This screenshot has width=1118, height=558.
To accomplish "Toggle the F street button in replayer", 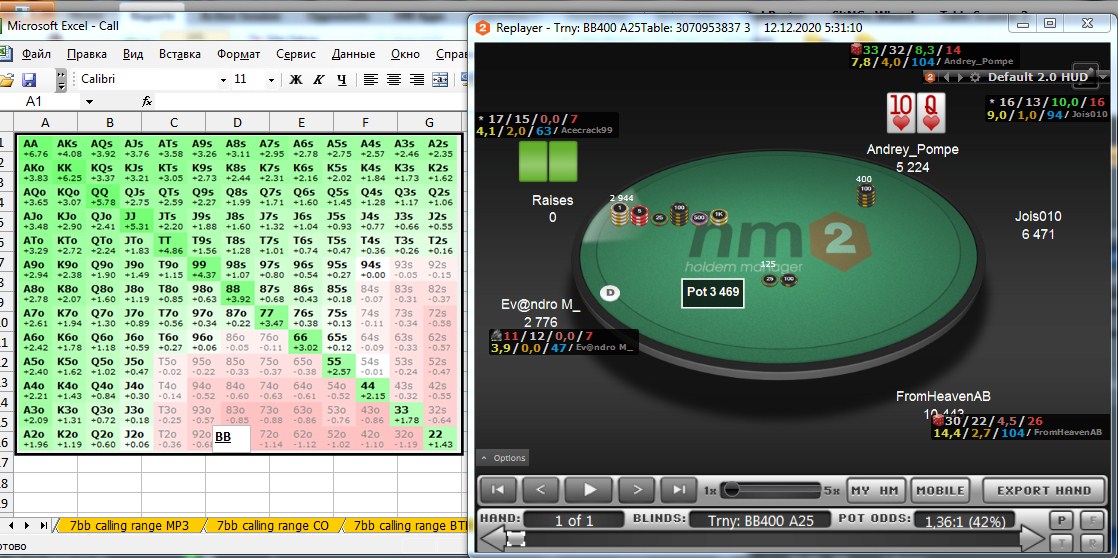I will tap(1092, 520).
